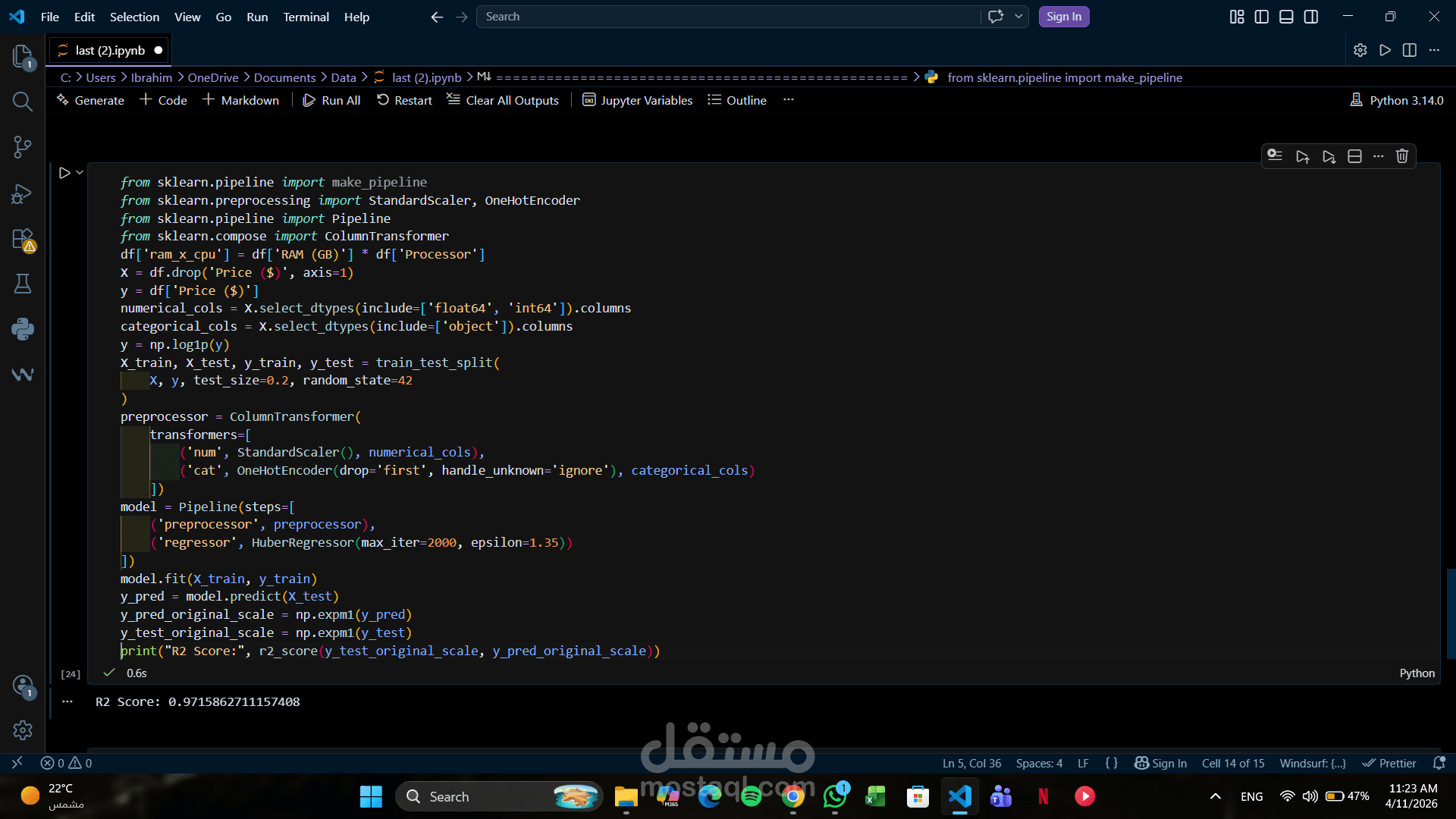
Task: Expand run options dropdown beside cell
Action: tap(80, 173)
